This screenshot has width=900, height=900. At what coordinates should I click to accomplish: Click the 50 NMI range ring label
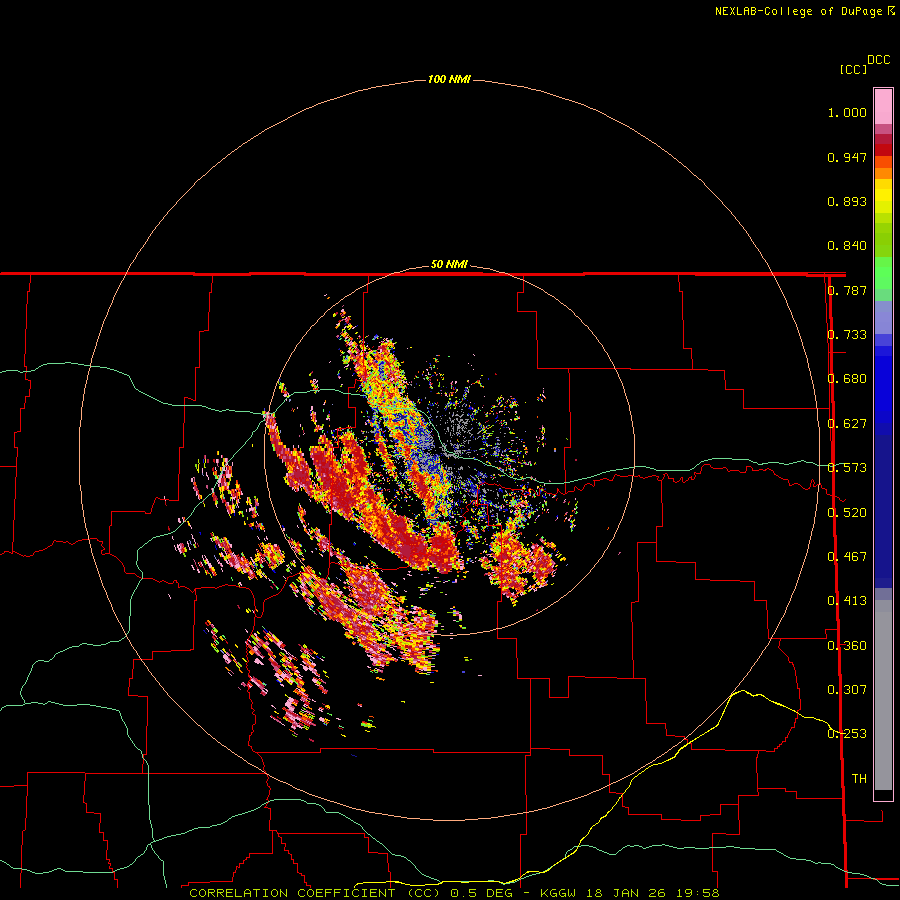pyautogui.click(x=449, y=265)
